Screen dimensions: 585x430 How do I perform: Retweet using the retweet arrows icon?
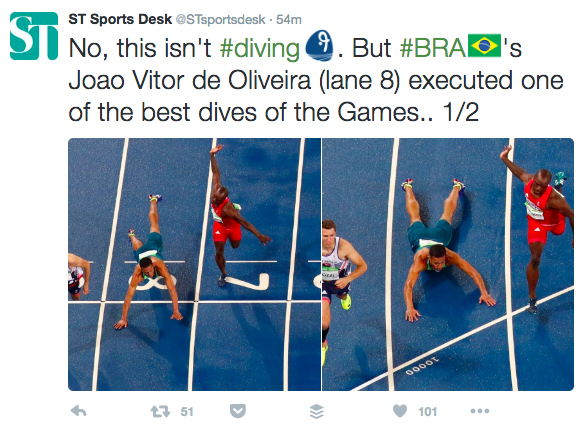click(160, 411)
